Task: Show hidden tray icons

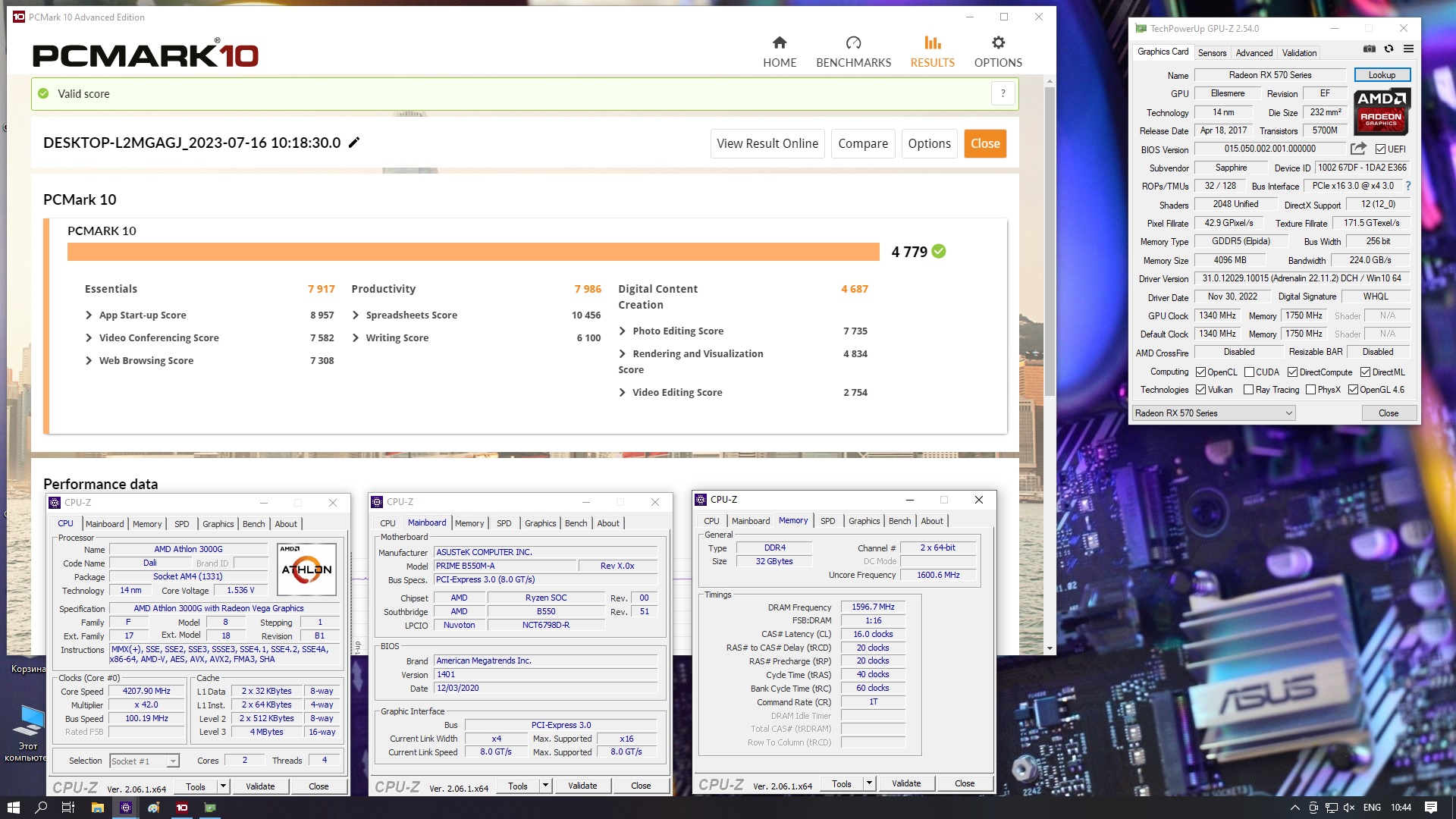Action: tap(1294, 808)
